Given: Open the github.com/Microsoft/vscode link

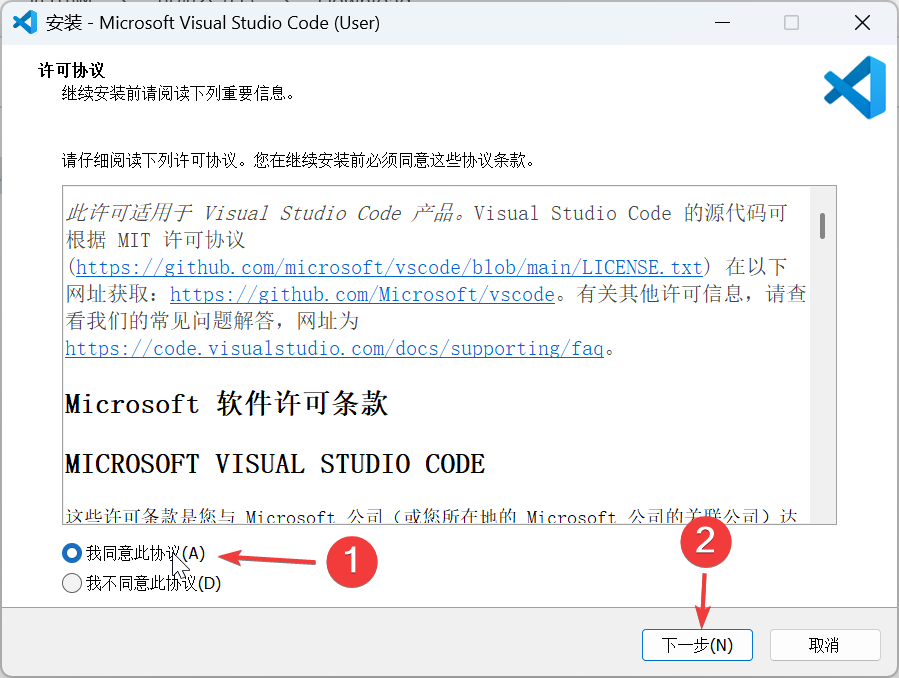Looking at the screenshot, I should coord(362,294).
